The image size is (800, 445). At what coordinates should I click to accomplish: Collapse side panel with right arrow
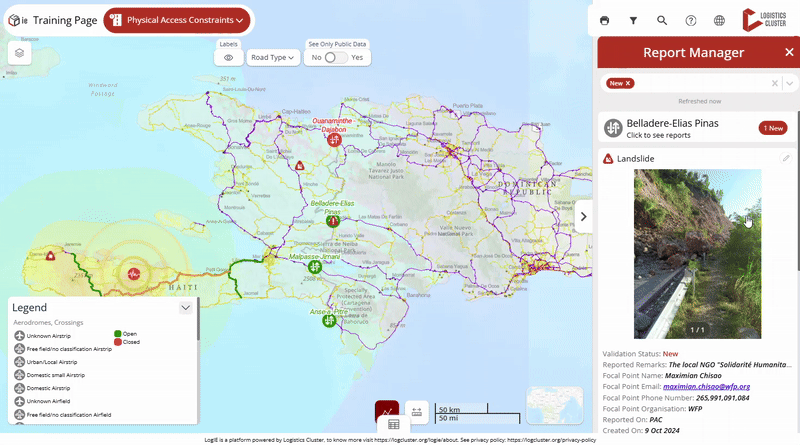584,216
